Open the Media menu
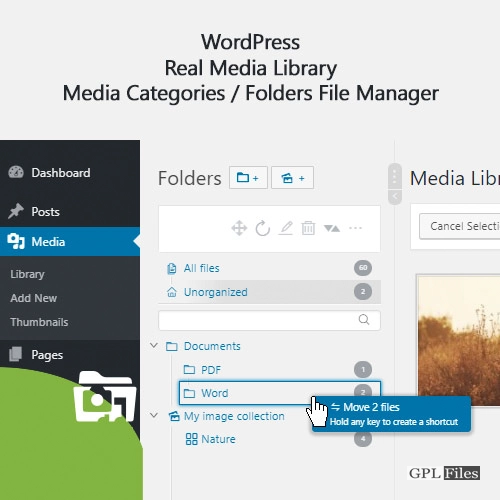 (70, 242)
